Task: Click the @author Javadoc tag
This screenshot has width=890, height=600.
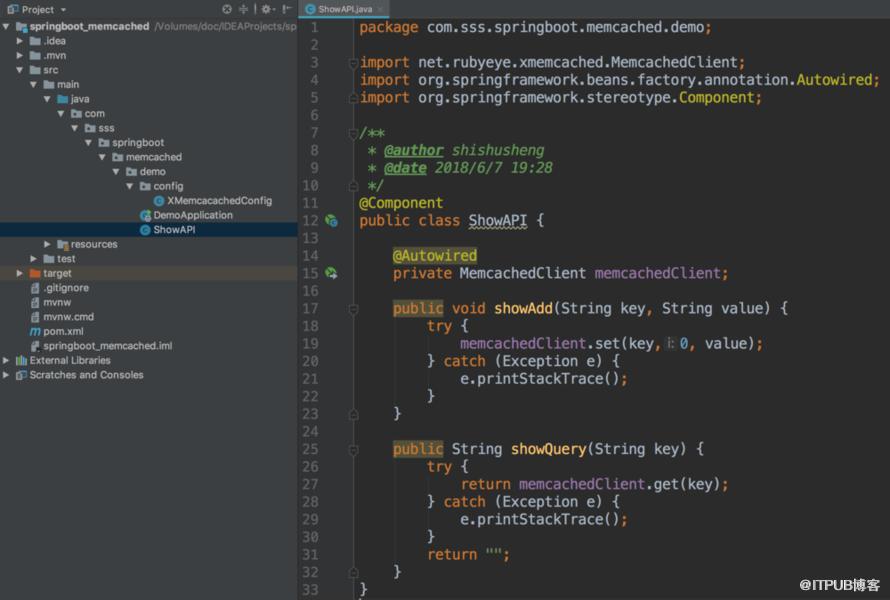Action: 413,150
